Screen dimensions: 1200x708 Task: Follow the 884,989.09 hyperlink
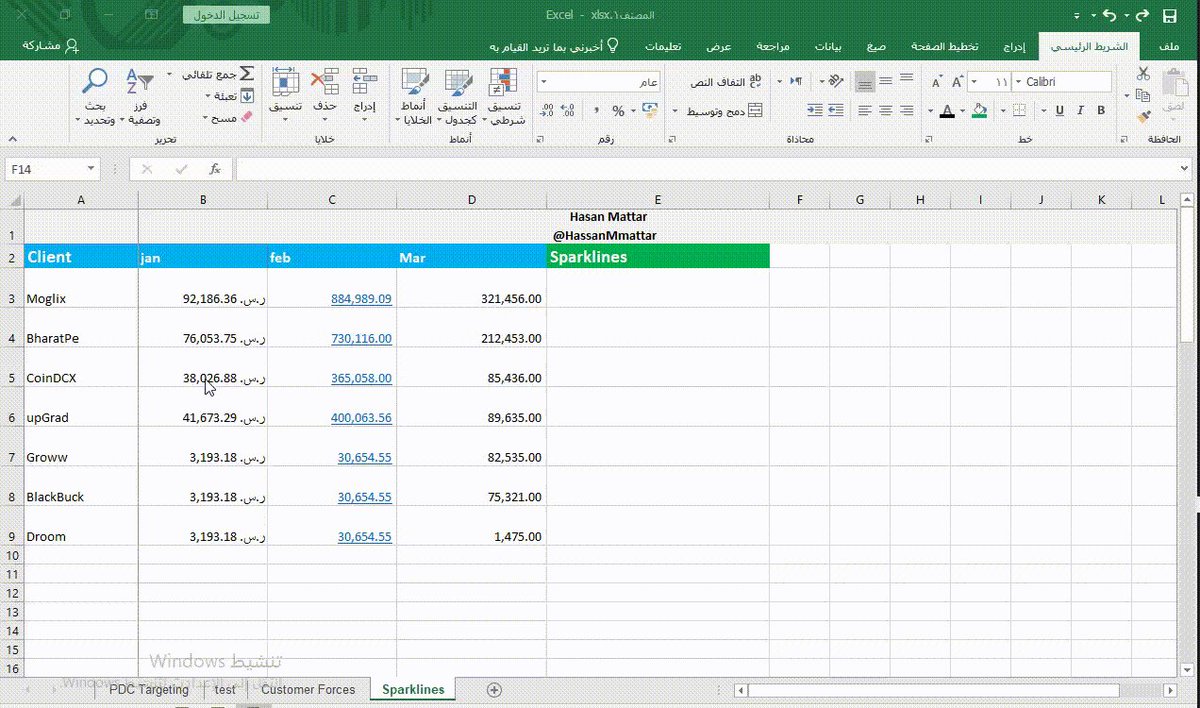pos(361,298)
